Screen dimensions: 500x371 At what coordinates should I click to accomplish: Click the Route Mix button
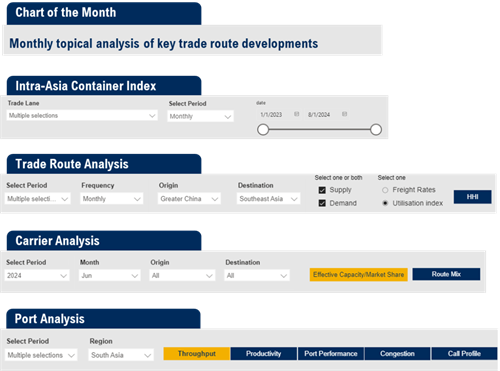point(446,274)
